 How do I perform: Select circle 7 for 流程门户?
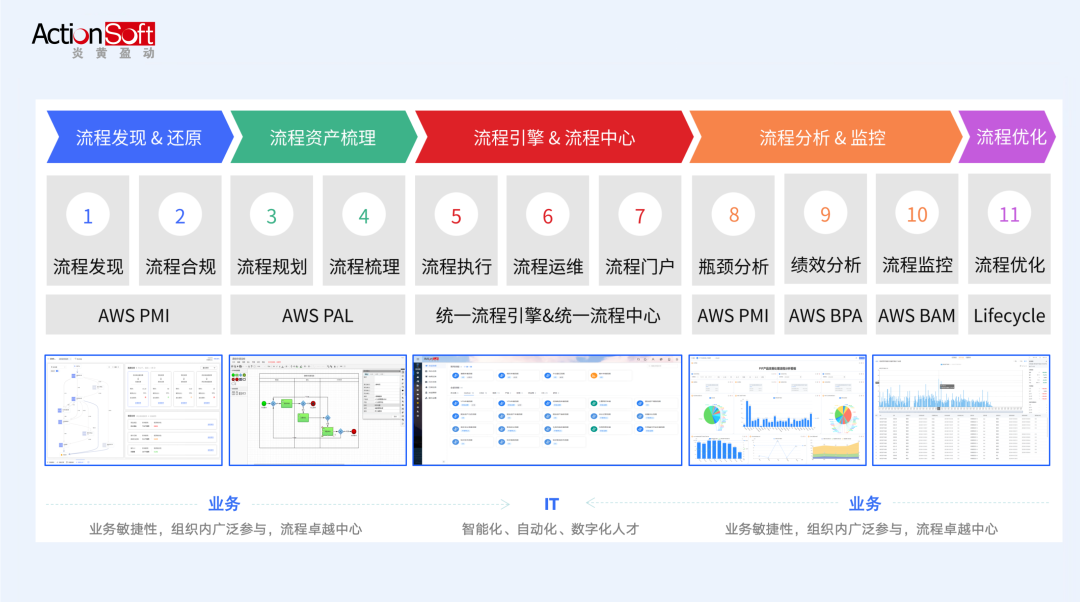tap(640, 216)
